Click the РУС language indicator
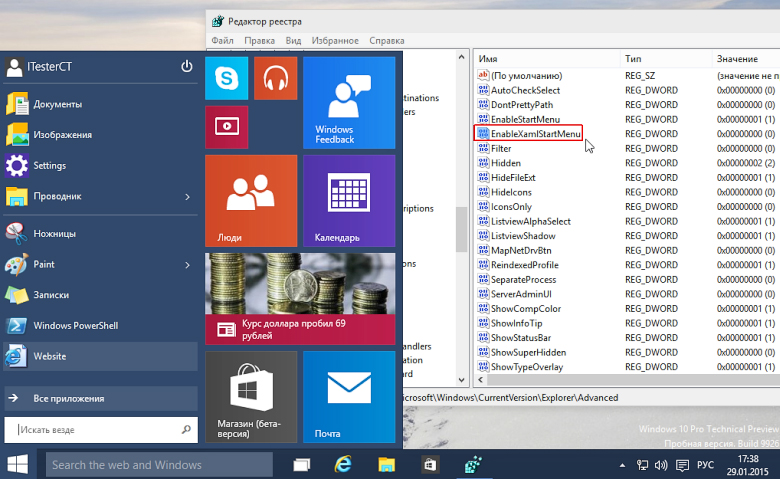Viewport: 780px width, 479px height. pos(705,465)
